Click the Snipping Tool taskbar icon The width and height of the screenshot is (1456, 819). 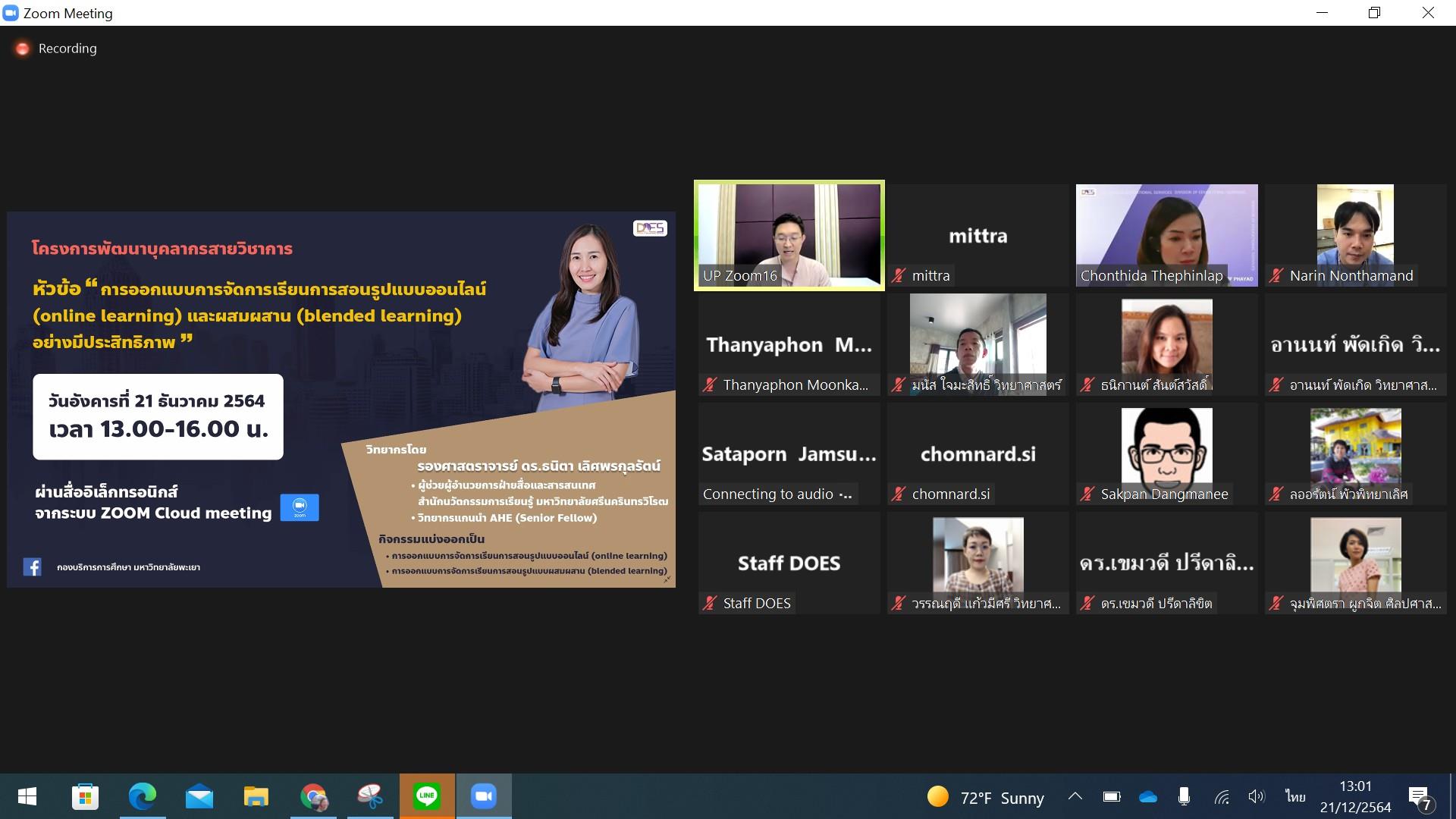pyautogui.click(x=370, y=796)
